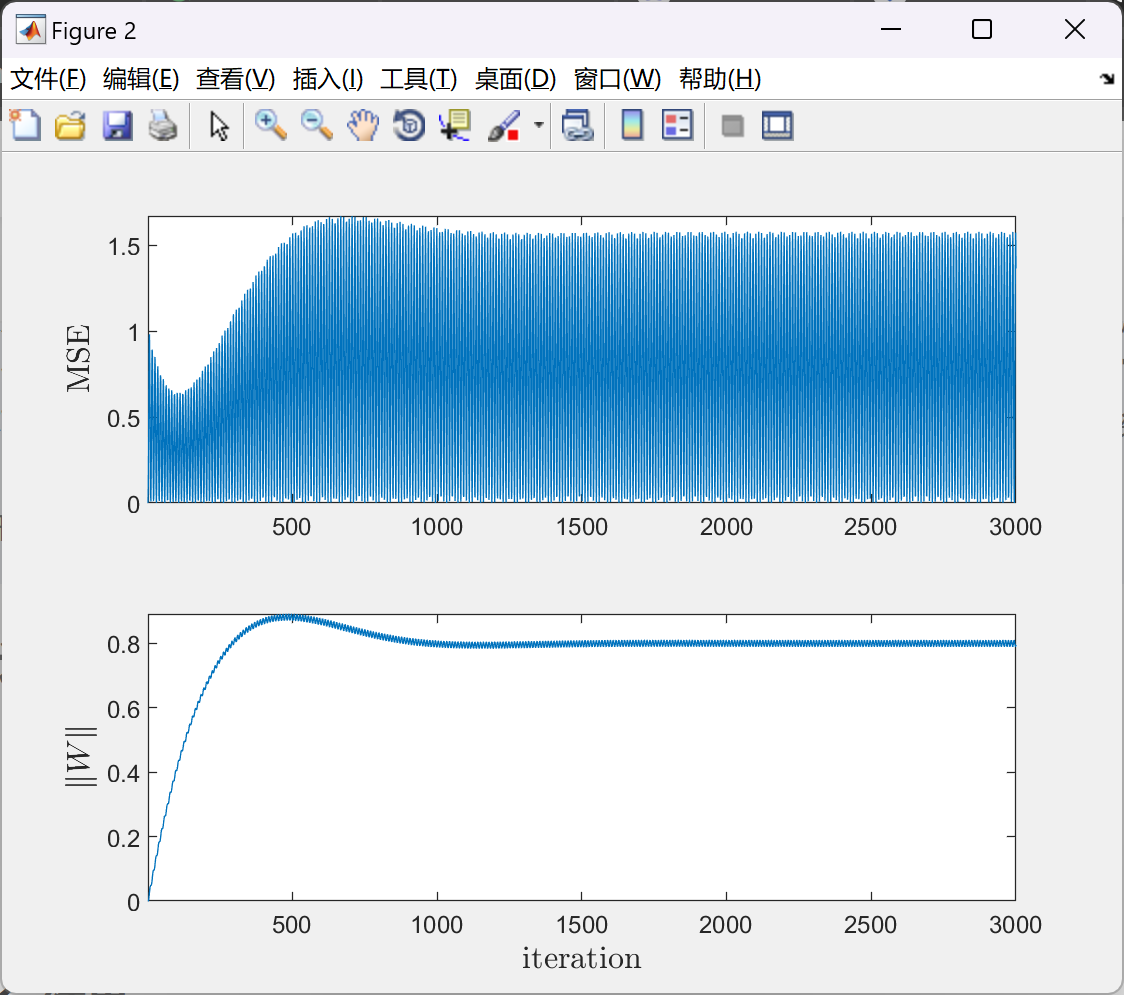Insert Colorbar using toolbar icon
Image resolution: width=1124 pixels, height=995 pixels.
point(632,125)
